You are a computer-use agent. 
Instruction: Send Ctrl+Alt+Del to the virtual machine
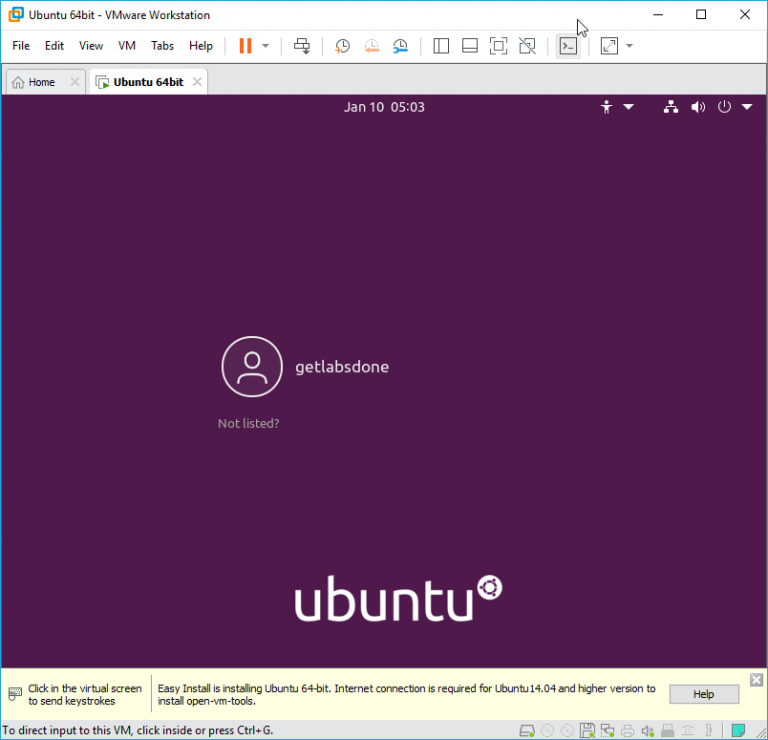[x=302, y=46]
